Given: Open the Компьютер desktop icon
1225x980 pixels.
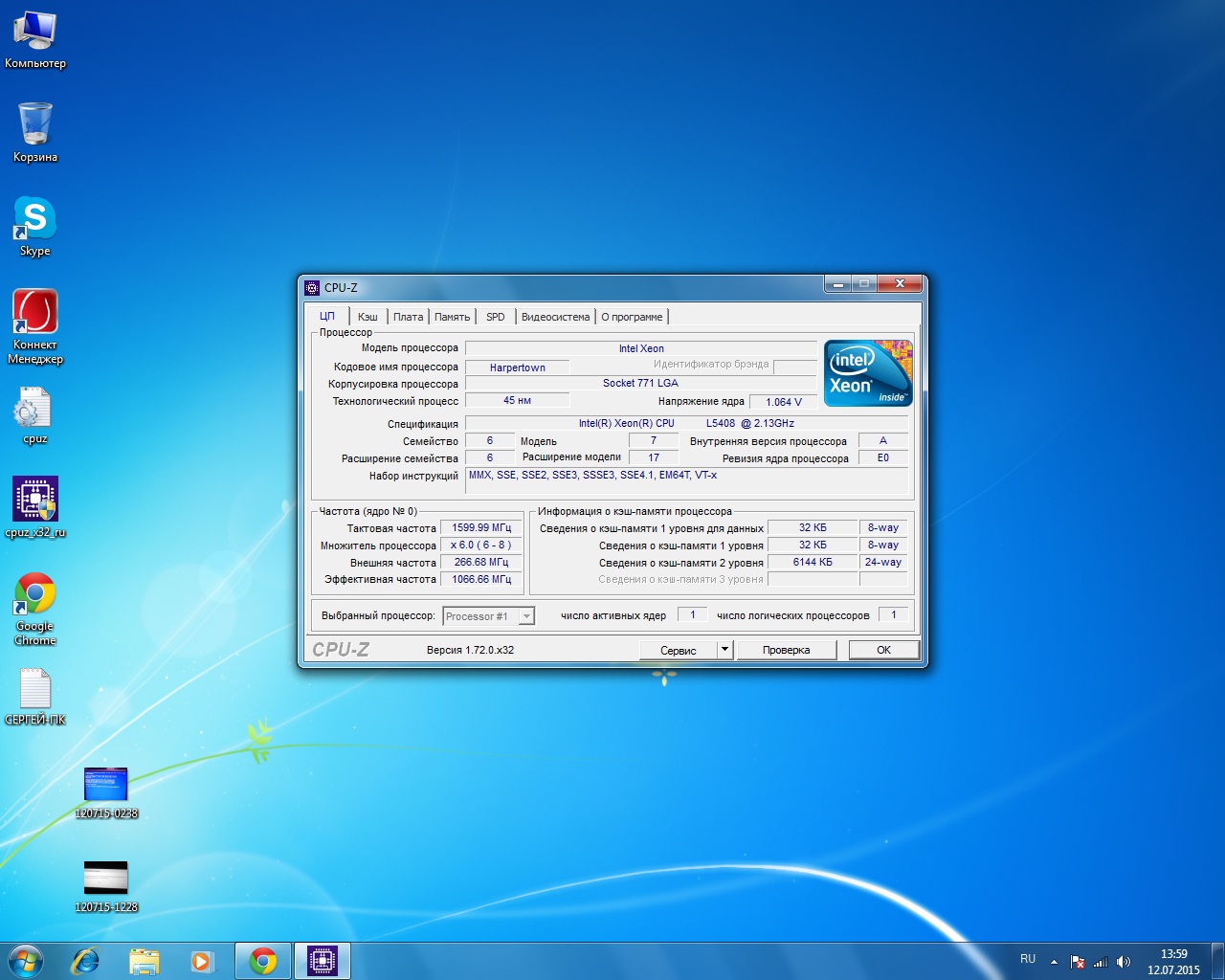Looking at the screenshot, I should [34, 32].
